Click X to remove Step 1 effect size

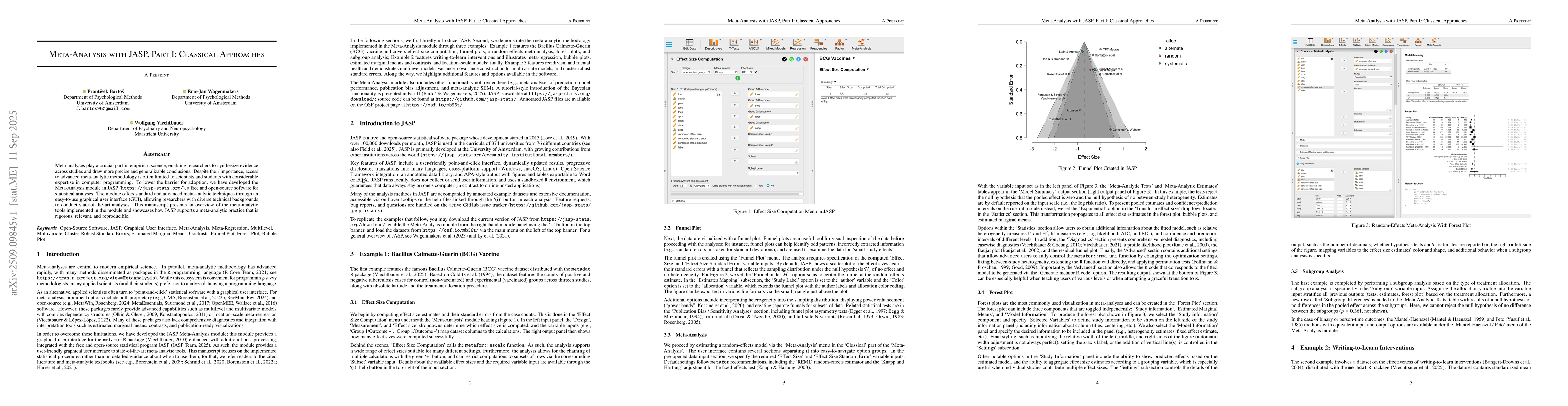tap(756, 72)
